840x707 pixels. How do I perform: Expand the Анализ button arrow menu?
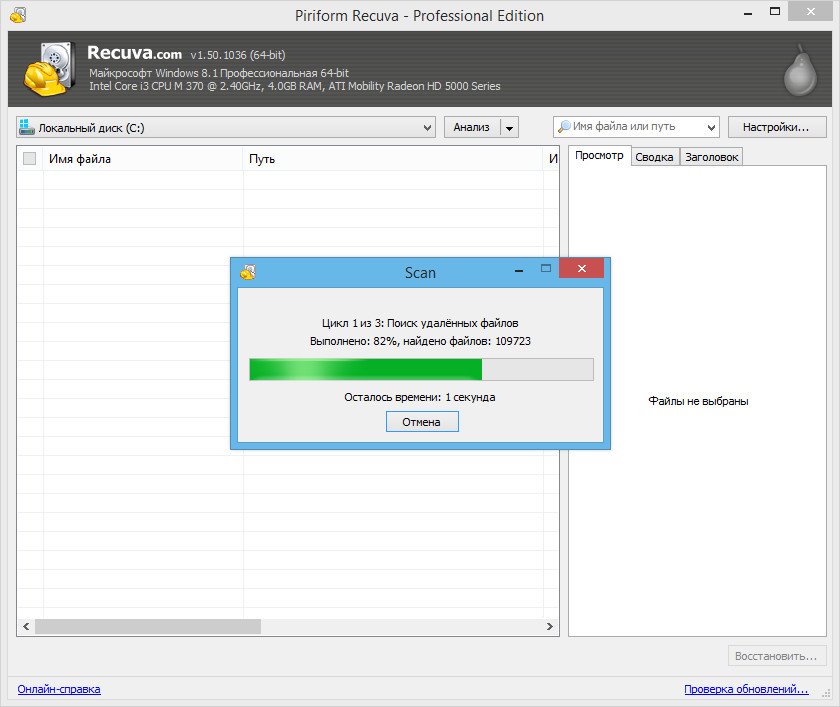(509, 127)
